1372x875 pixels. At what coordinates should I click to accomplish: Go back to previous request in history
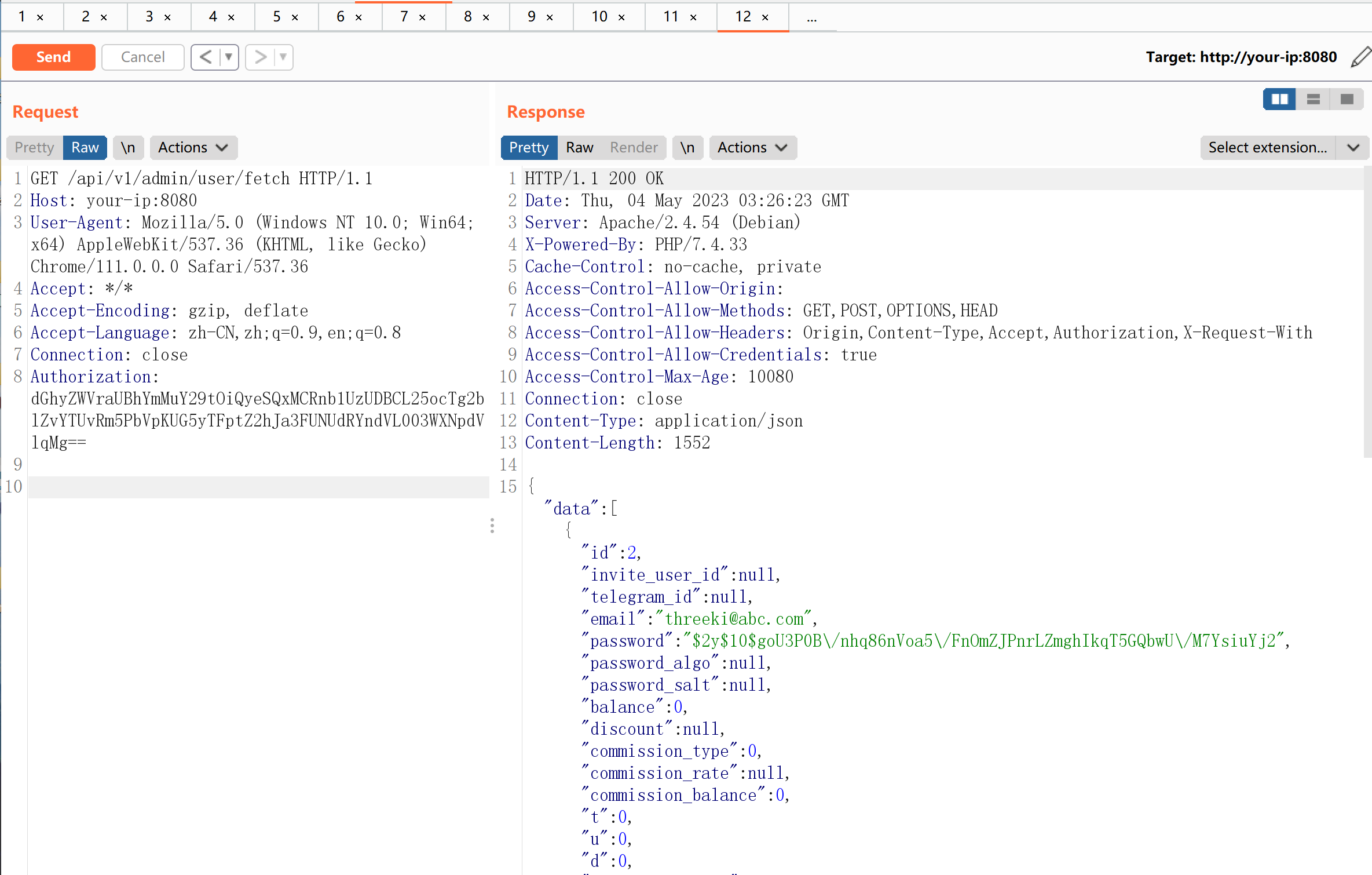[x=206, y=57]
